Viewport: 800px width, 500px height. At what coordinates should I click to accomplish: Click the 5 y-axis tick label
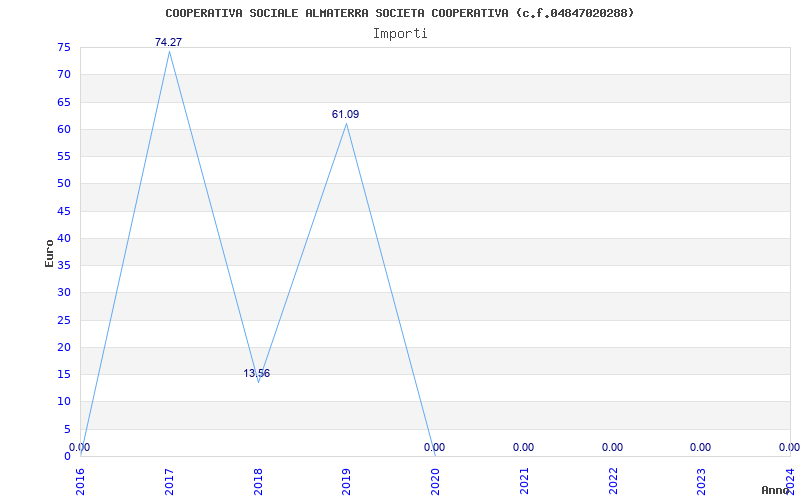(x=67, y=429)
